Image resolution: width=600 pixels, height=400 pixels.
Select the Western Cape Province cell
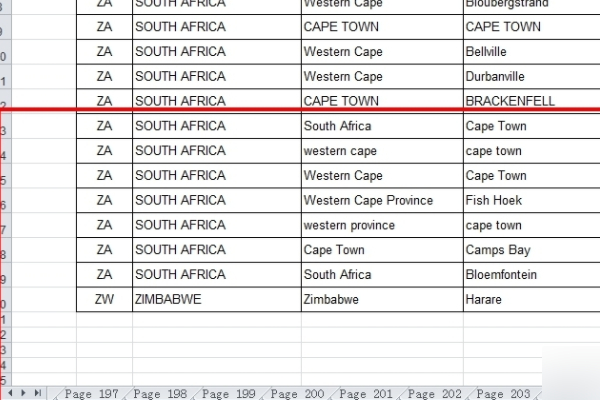(381, 200)
